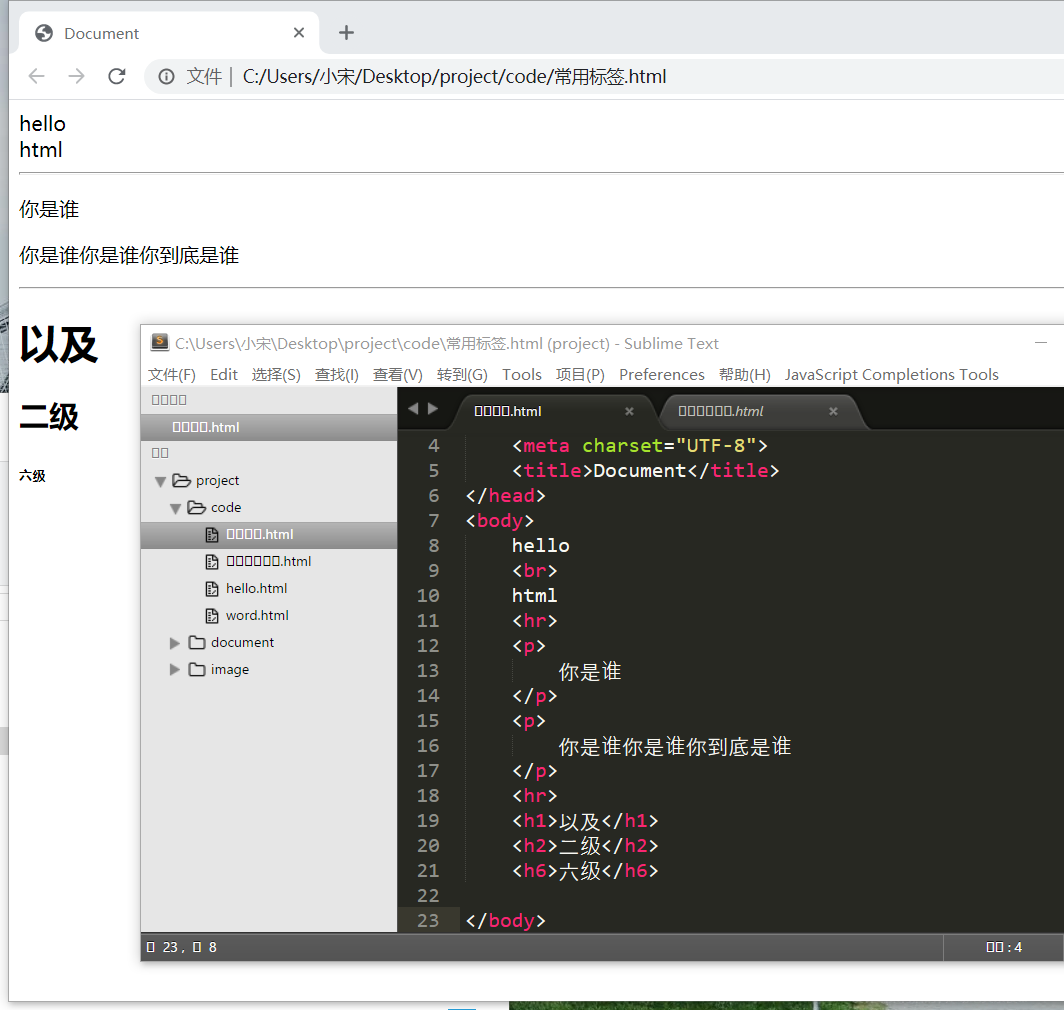Click the page-info icon in browser address bar

166,76
